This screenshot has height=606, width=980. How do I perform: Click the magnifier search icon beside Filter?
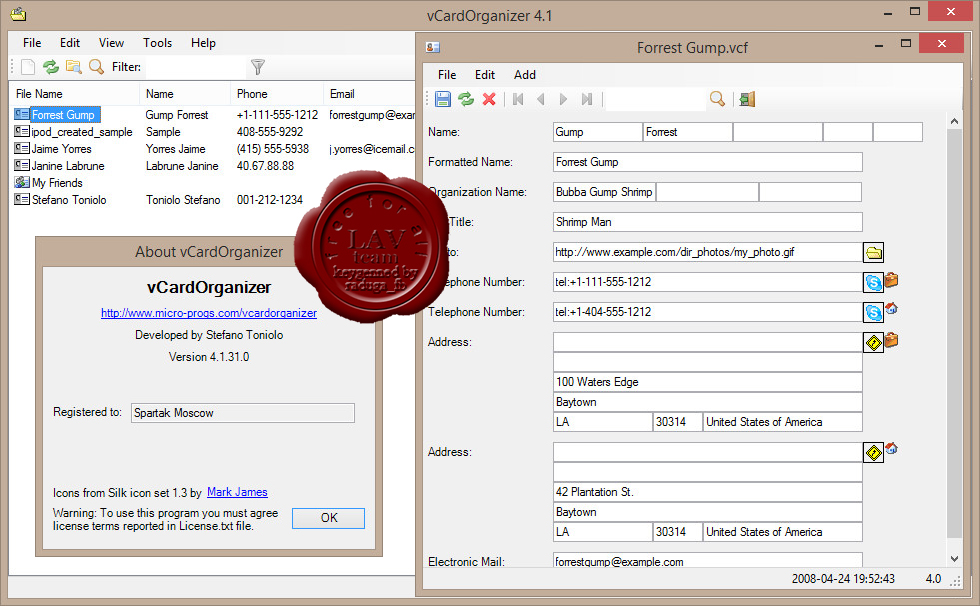[96, 67]
